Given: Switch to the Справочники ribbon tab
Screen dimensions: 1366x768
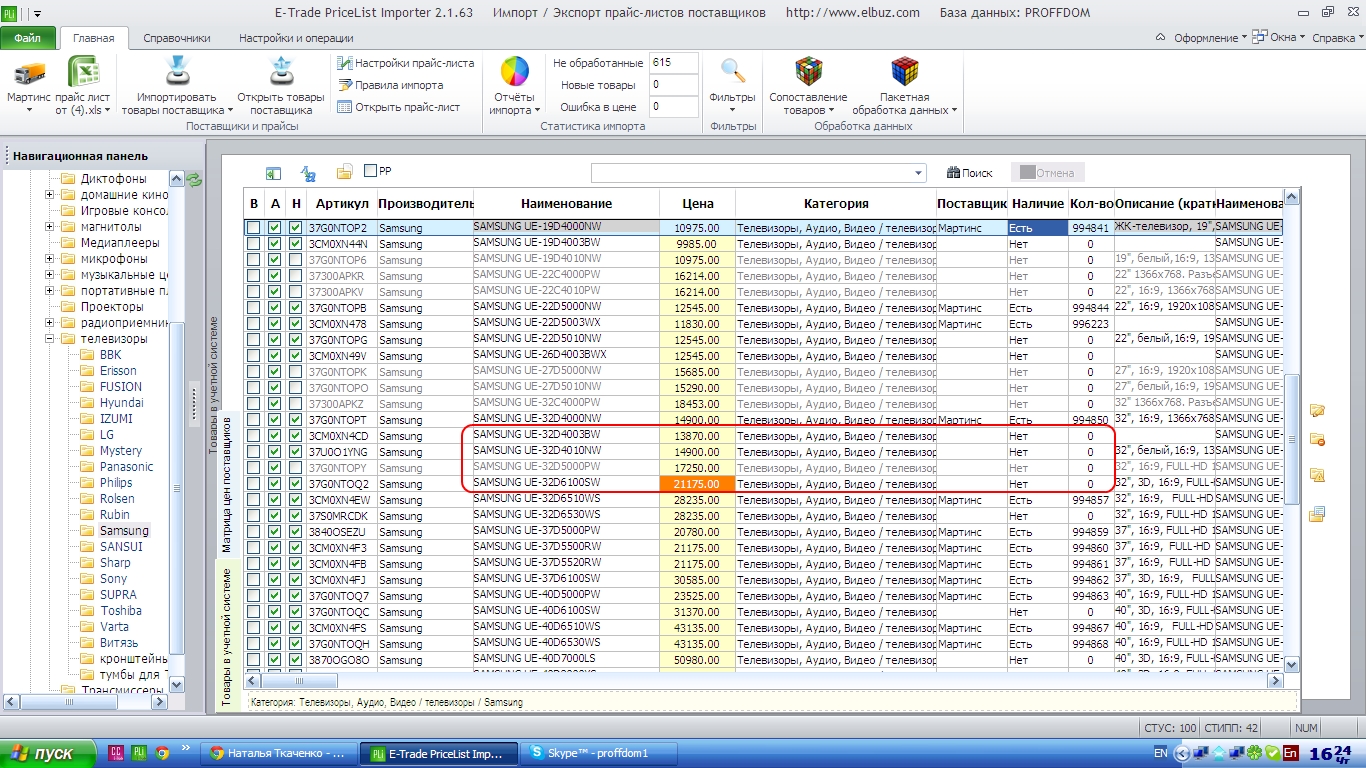Looking at the screenshot, I should click(177, 38).
